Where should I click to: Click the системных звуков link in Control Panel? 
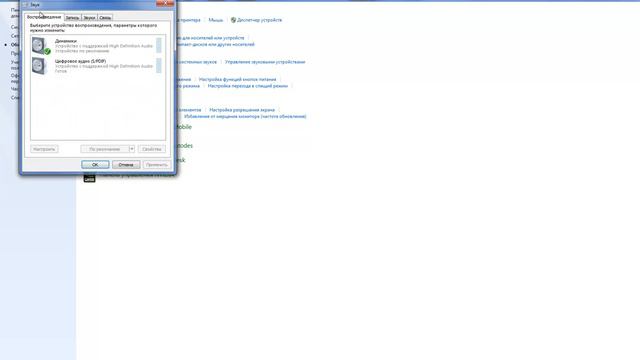196,62
